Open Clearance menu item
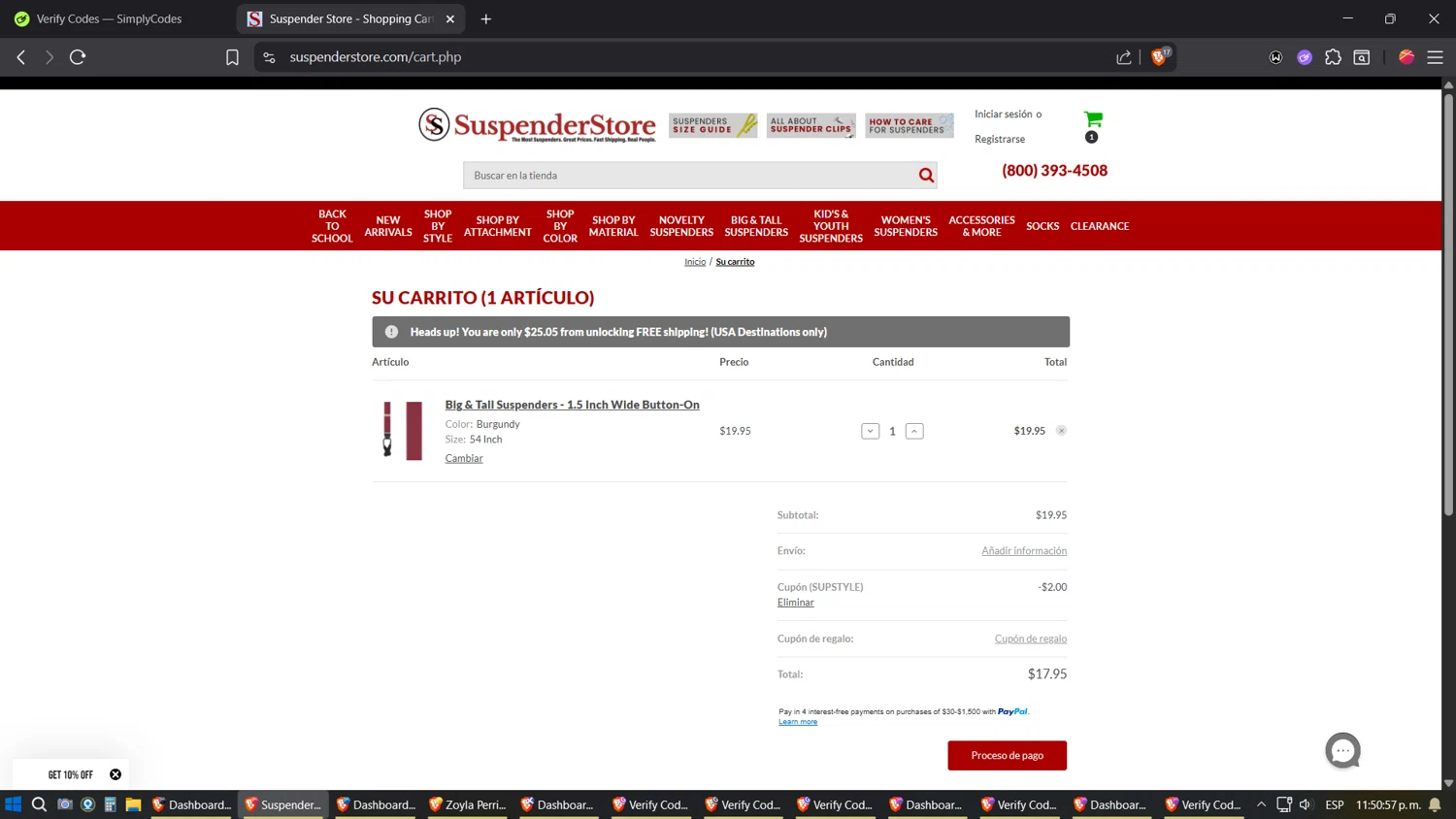This screenshot has height=819, width=1456. (x=1100, y=226)
